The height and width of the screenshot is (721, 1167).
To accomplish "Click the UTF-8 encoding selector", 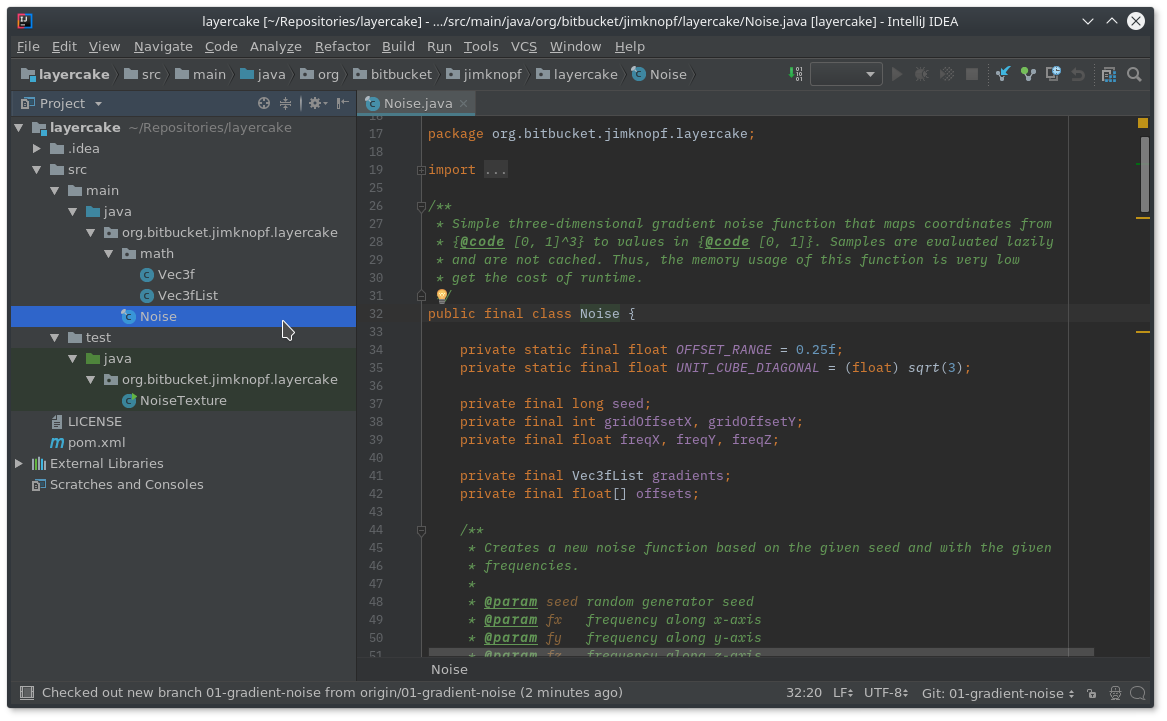I will click(x=886, y=693).
